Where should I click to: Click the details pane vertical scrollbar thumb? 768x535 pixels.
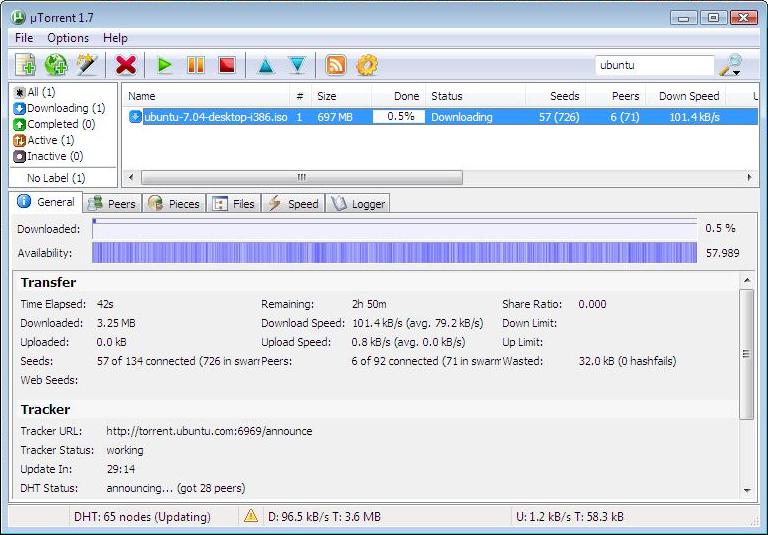point(746,354)
